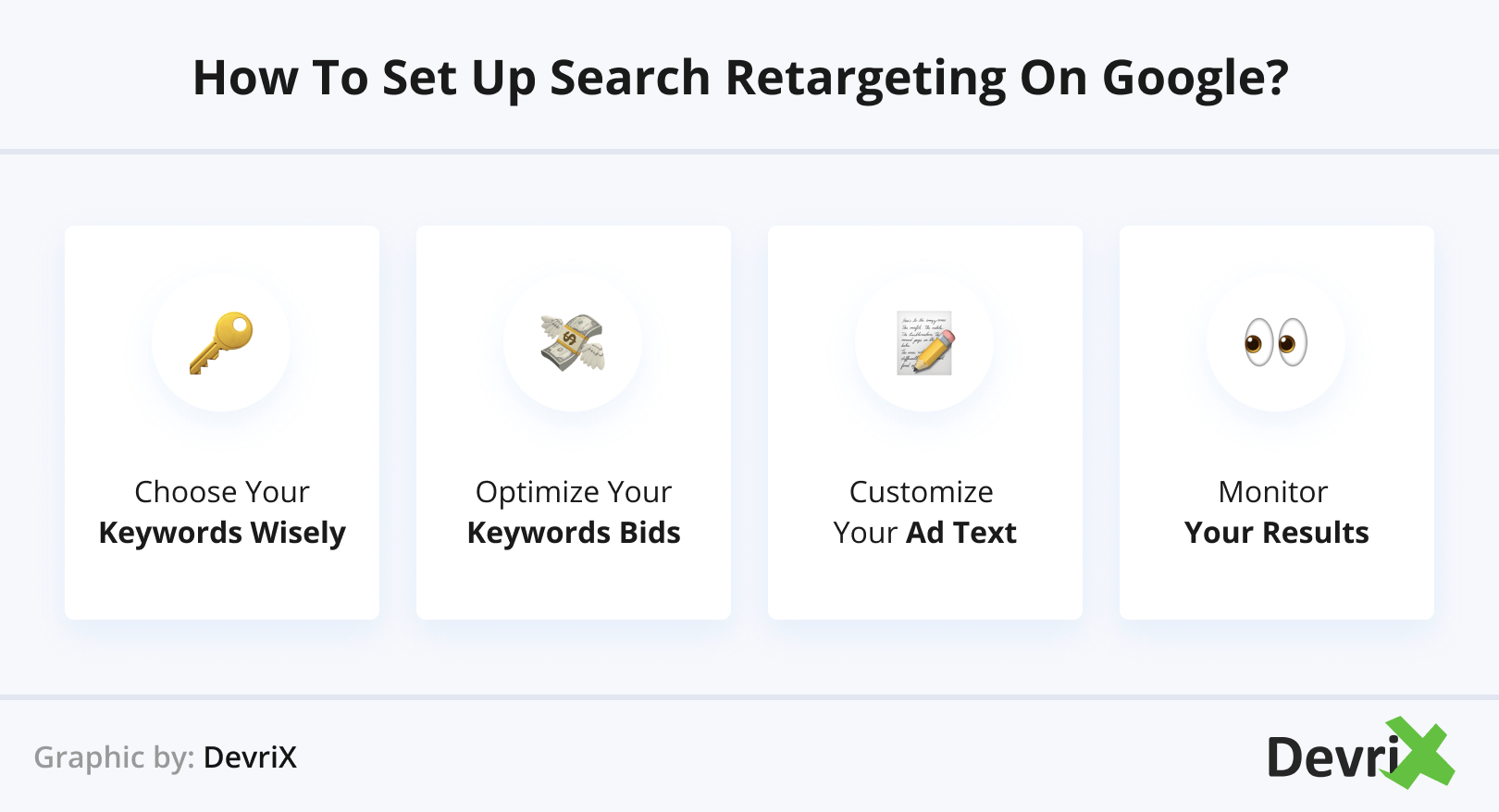Screen dimensions: 1499x812
Task: Click the "Devri" wordmark in the bottom-right logo
Action: (1332, 757)
